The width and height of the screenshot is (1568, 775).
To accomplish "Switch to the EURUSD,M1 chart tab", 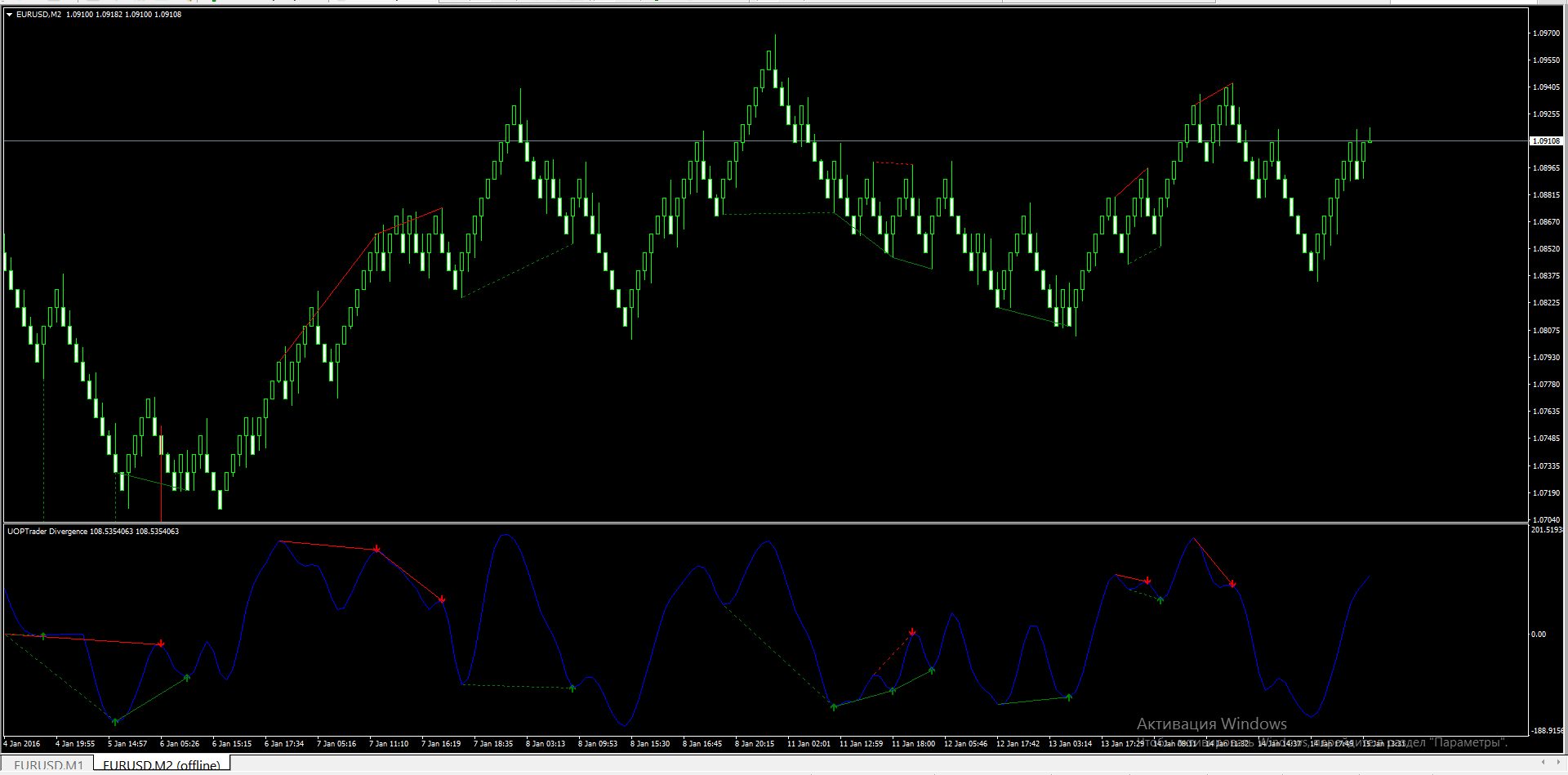I will tap(48, 765).
